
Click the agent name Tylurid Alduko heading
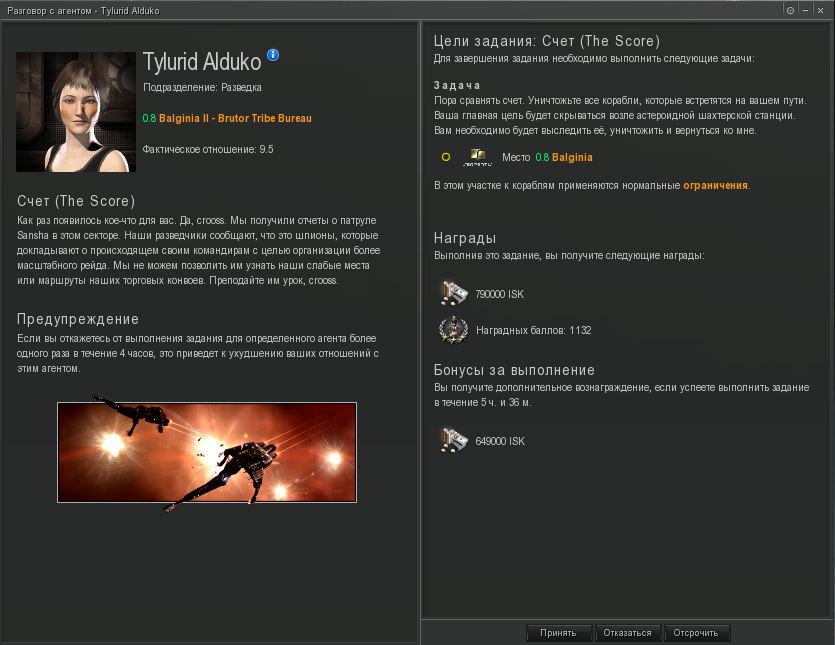click(202, 62)
